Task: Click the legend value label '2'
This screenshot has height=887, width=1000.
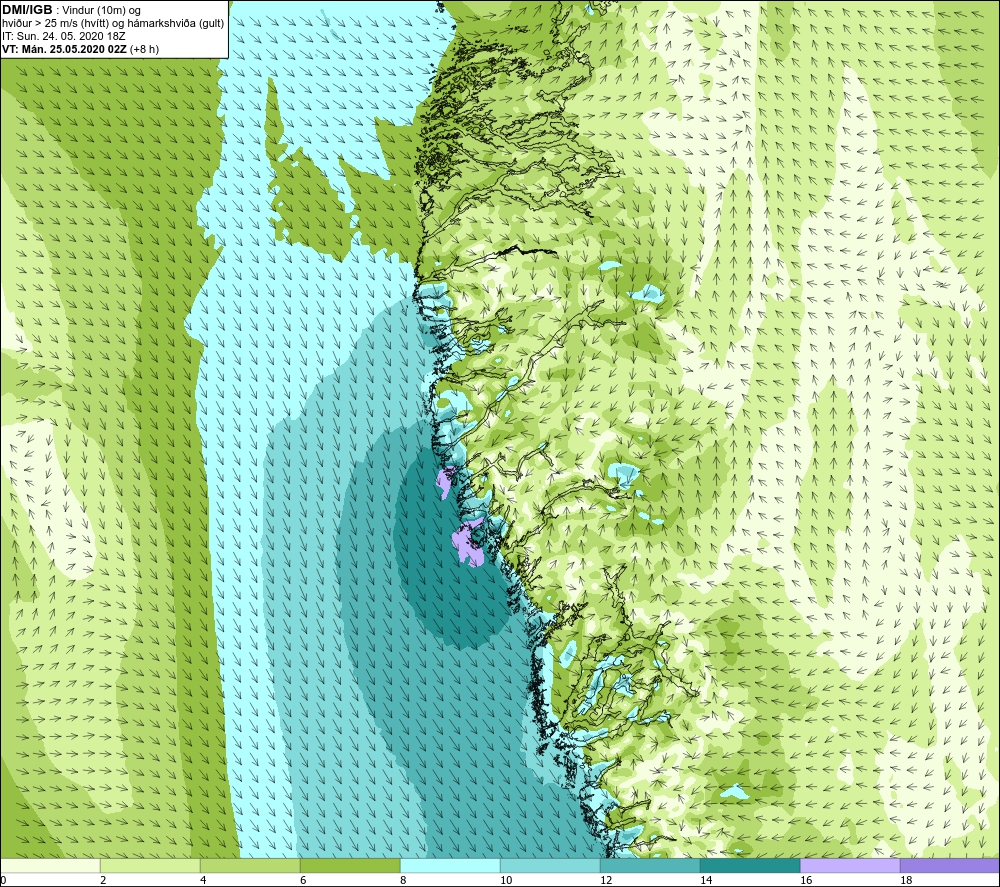Action: coord(103,880)
